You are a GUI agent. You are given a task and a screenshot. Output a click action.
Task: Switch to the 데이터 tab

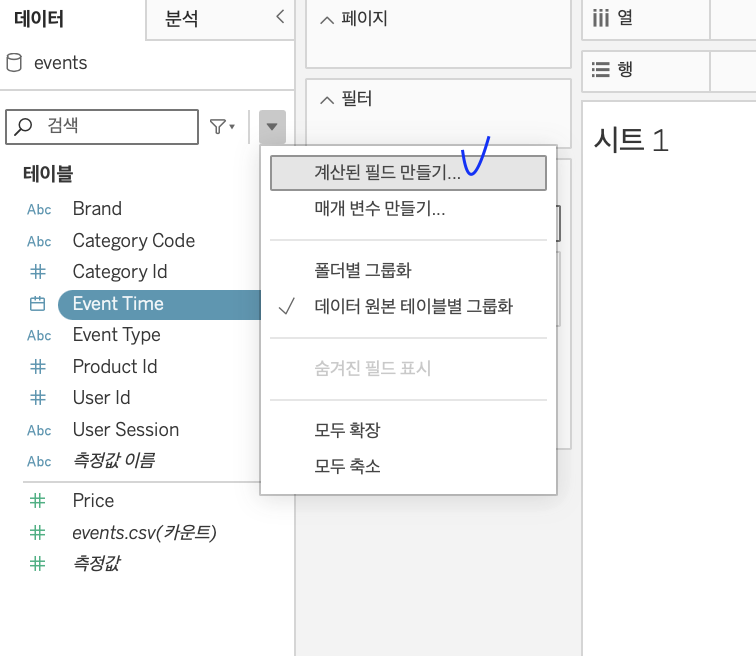click(39, 19)
